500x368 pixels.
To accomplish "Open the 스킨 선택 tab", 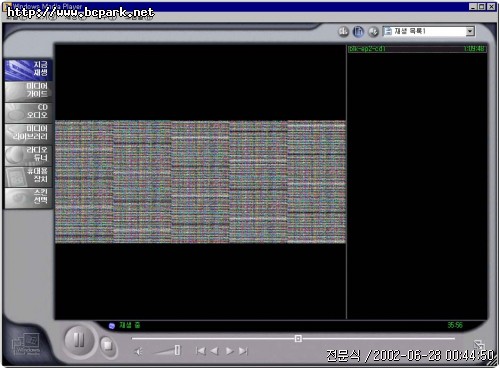I will (28, 198).
